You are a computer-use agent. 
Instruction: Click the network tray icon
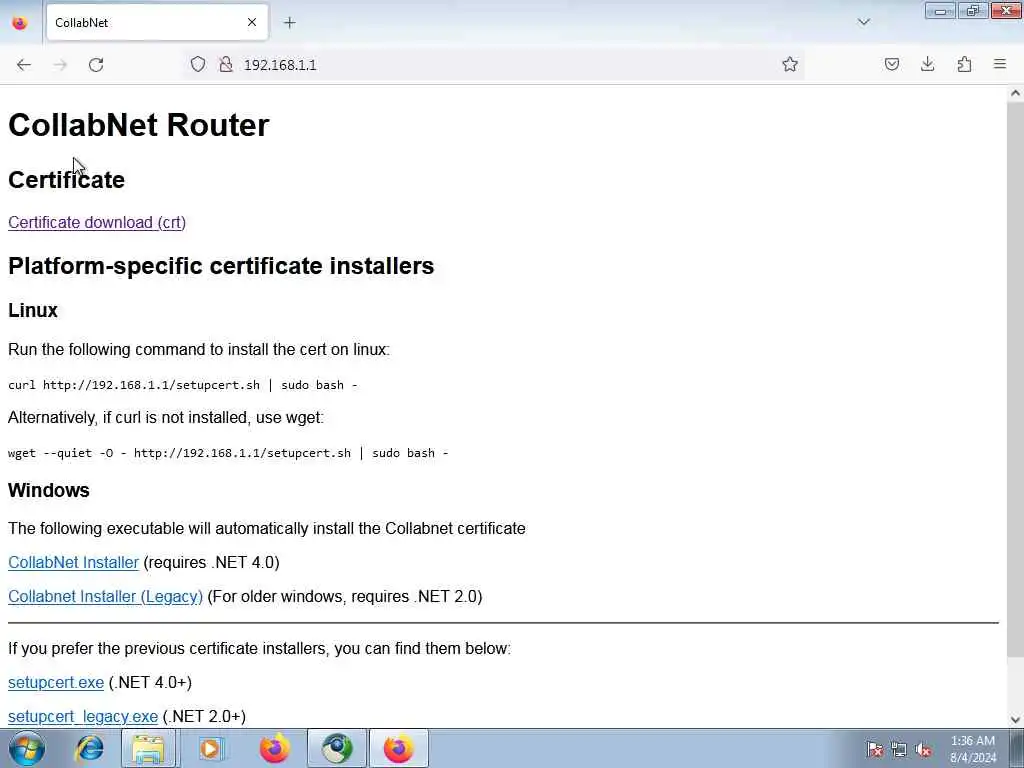pos(899,749)
